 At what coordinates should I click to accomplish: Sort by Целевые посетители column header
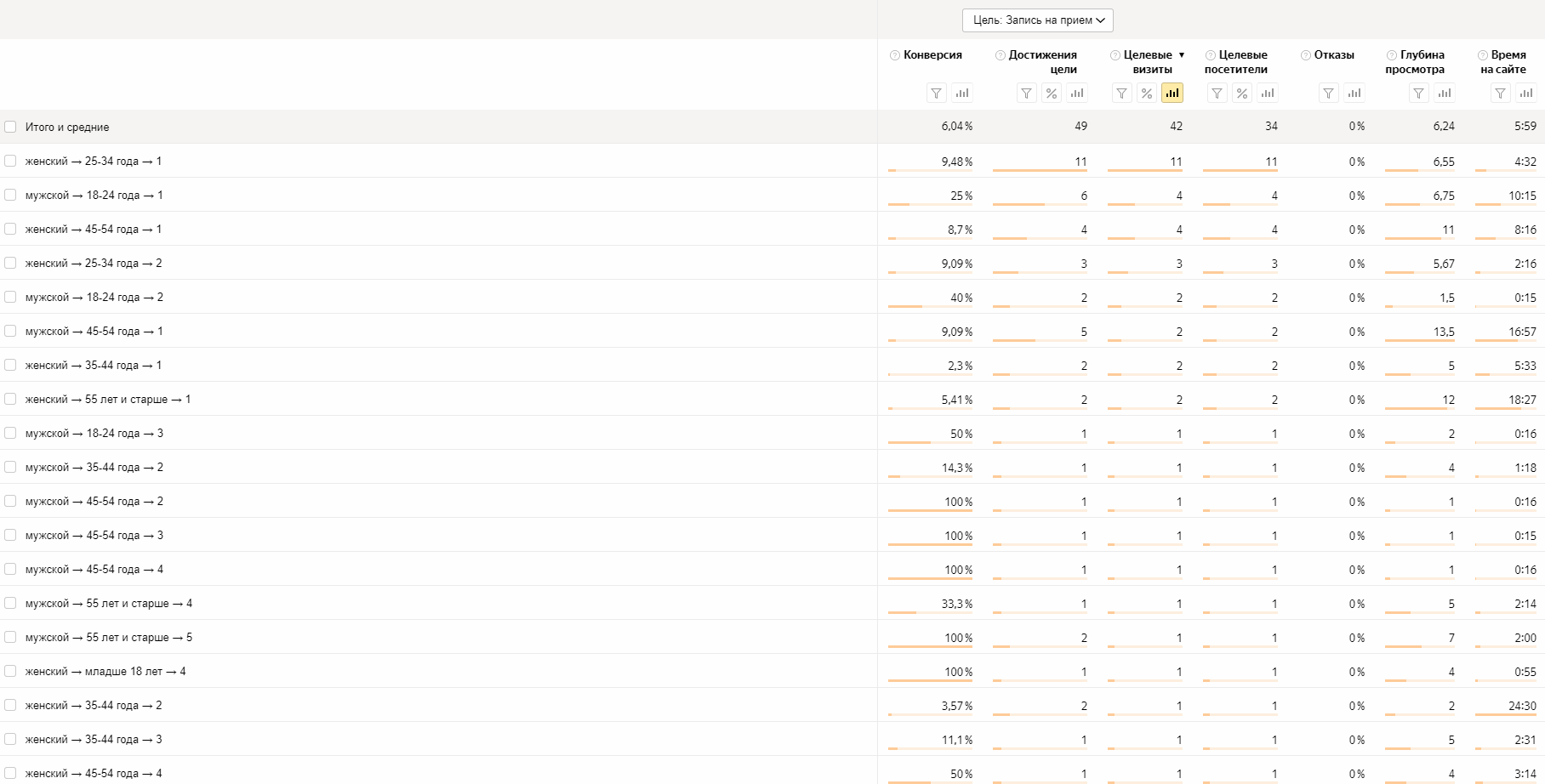1236,62
